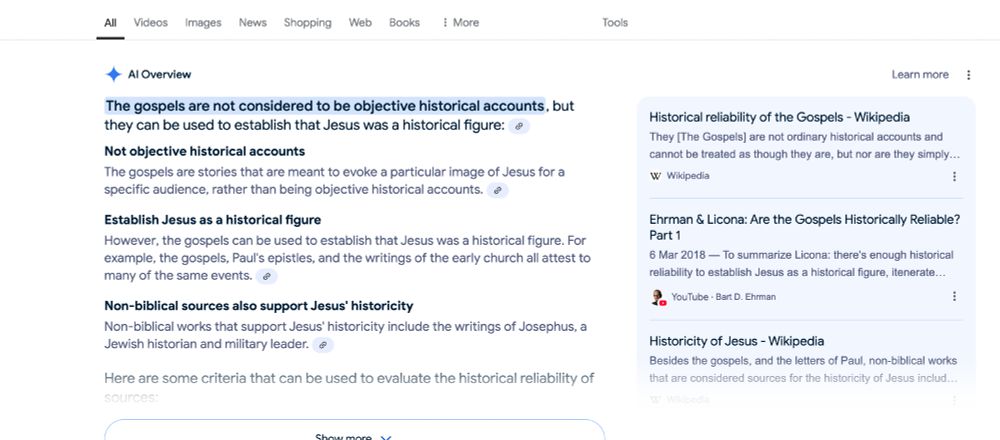Open options menu for the Historical reliability Wikipedia card
1000x440 pixels.
click(x=954, y=176)
